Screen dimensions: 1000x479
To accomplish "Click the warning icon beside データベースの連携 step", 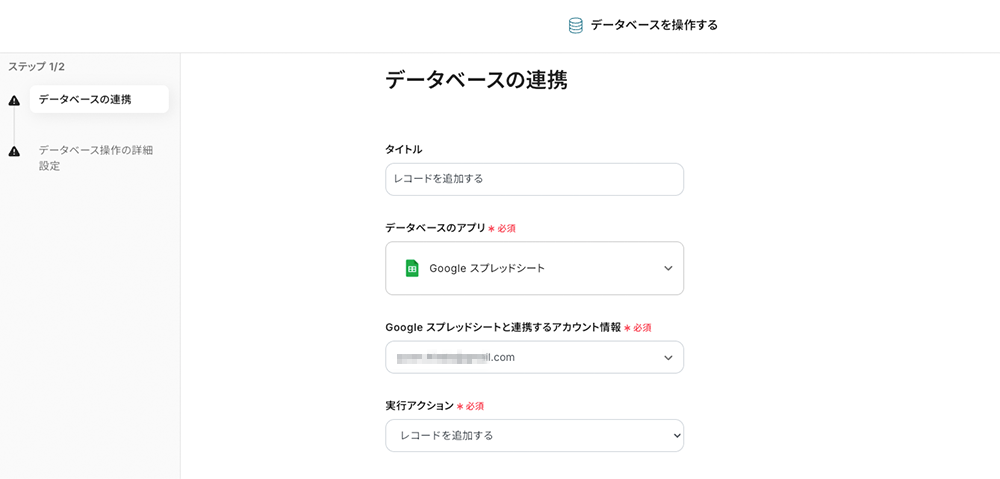I will coord(14,100).
